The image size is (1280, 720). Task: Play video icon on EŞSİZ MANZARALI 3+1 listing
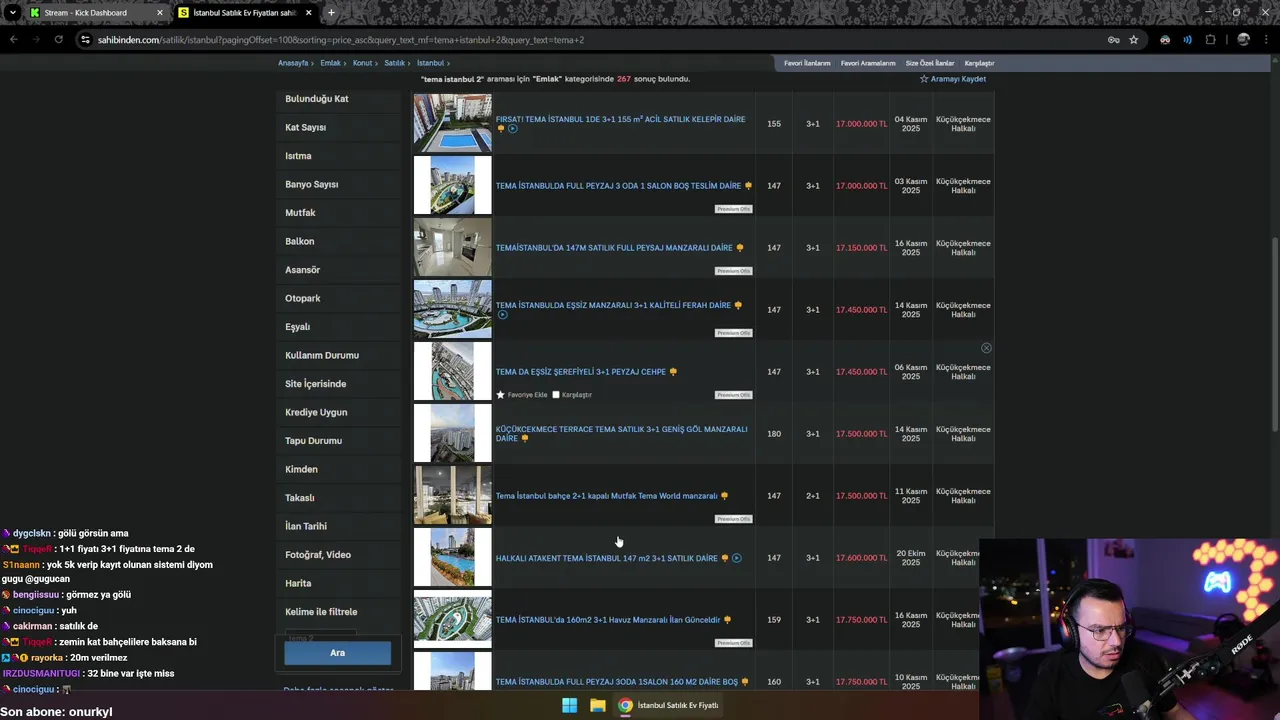click(502, 315)
